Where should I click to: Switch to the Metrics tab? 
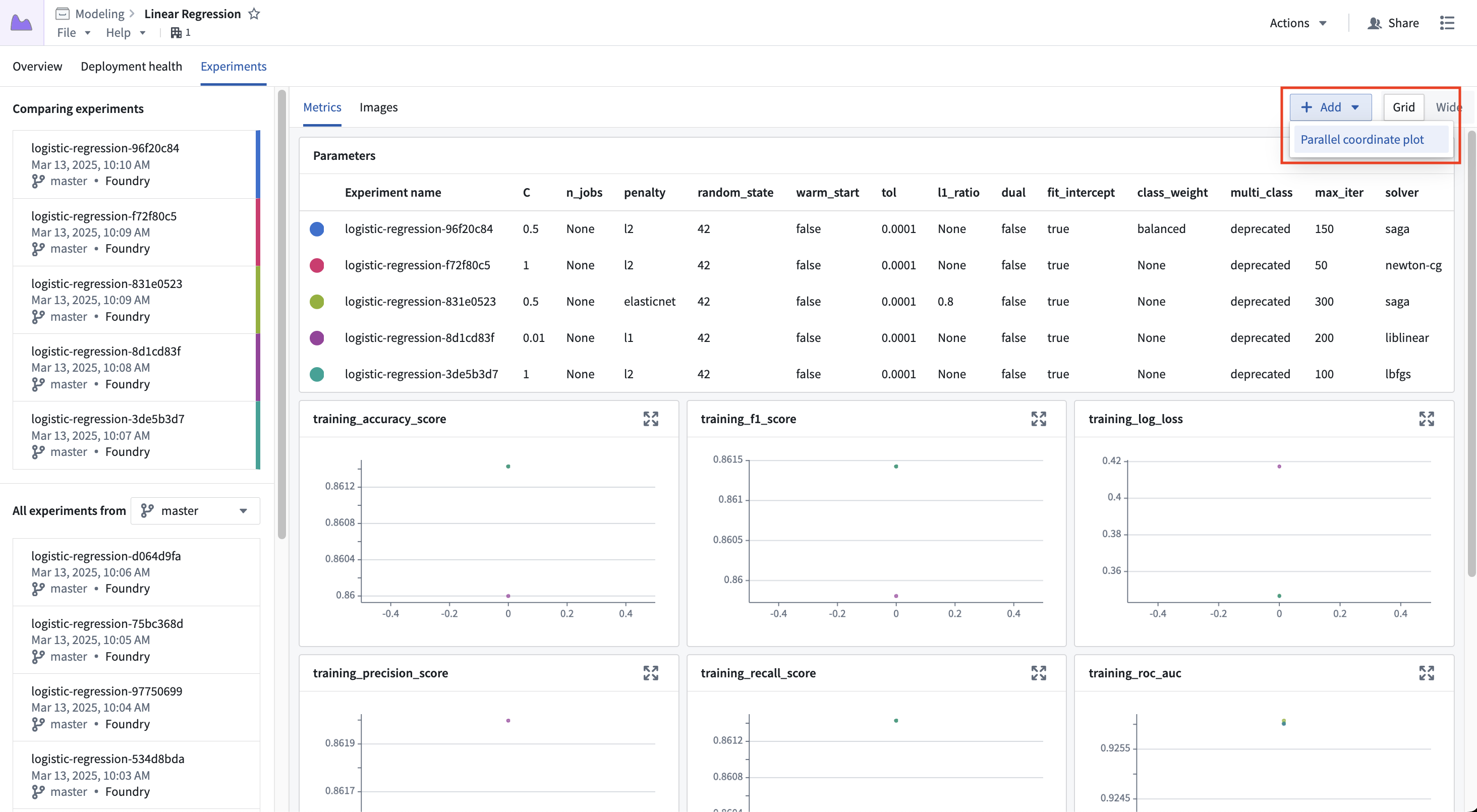(322, 107)
